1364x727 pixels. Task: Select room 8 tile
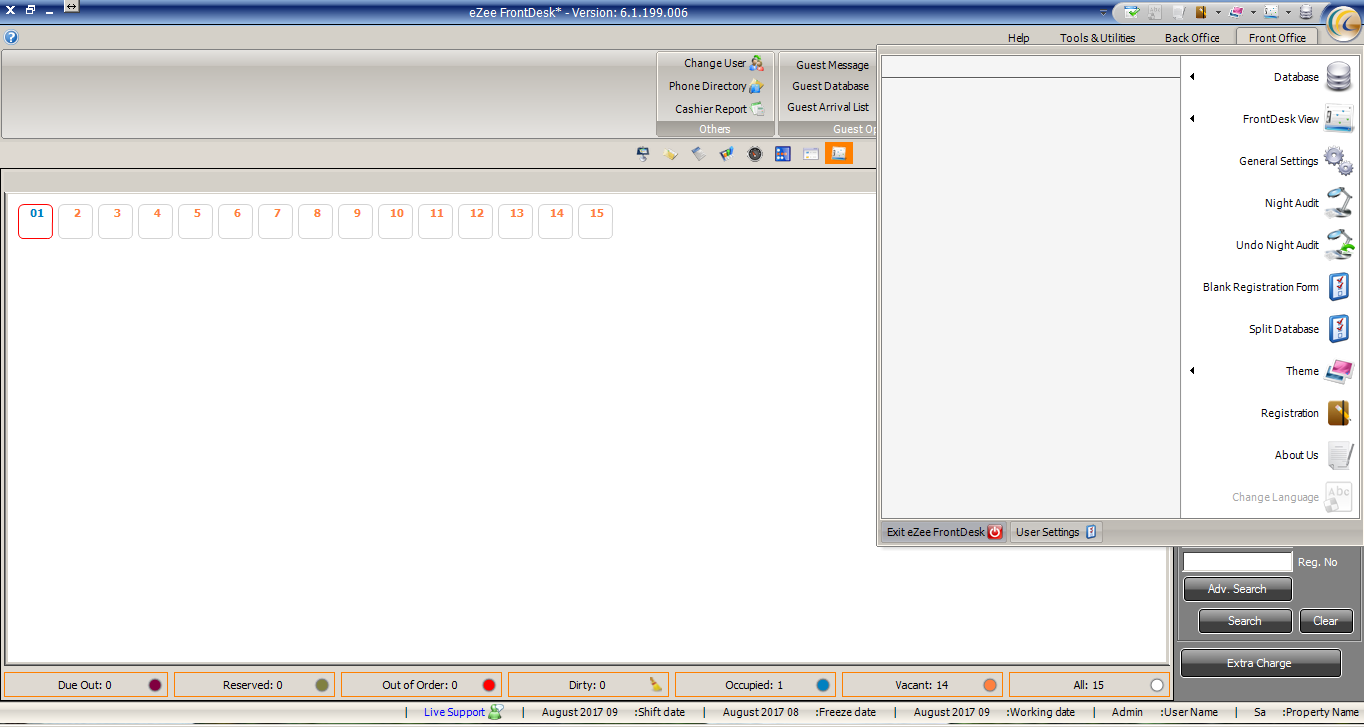point(316,221)
